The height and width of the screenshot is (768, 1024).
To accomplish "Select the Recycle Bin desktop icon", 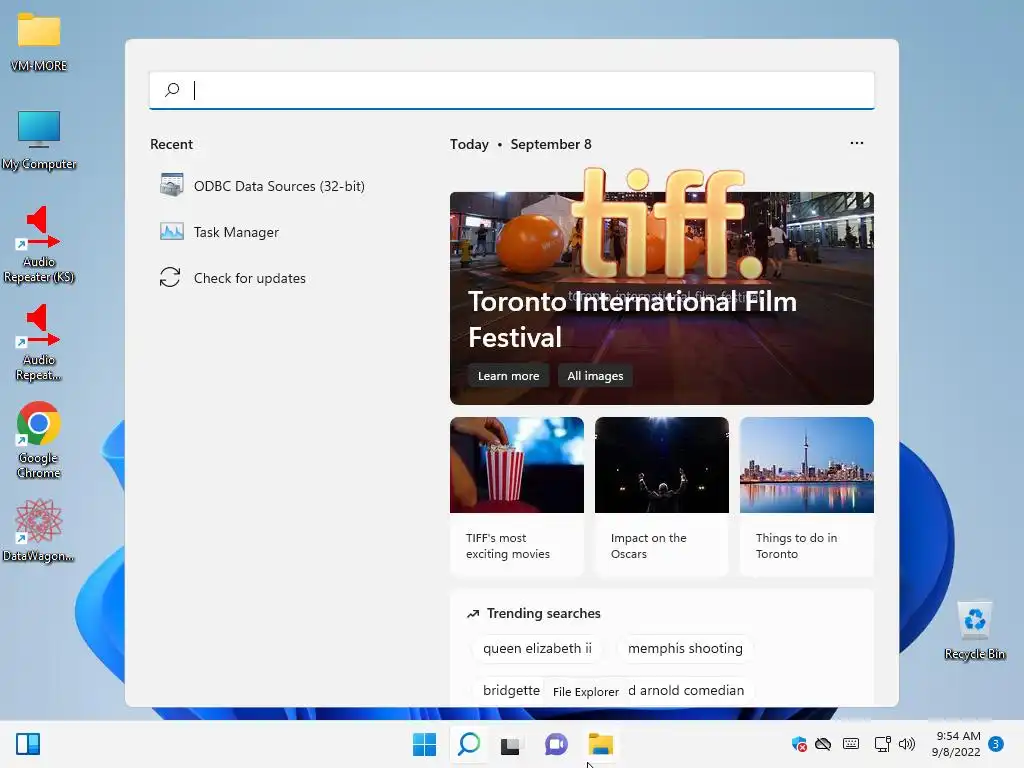I will (x=974, y=620).
